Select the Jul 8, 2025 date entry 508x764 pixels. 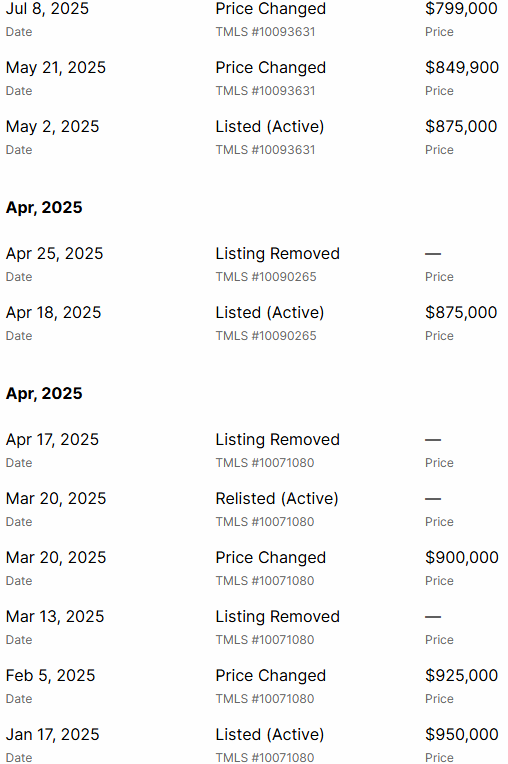click(x=47, y=9)
